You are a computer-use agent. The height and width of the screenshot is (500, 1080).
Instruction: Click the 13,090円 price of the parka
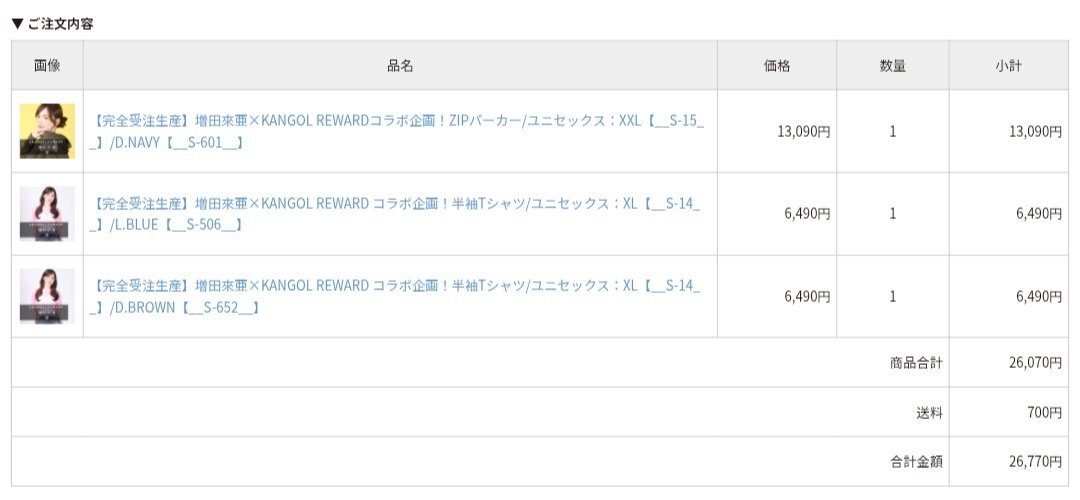(x=804, y=132)
